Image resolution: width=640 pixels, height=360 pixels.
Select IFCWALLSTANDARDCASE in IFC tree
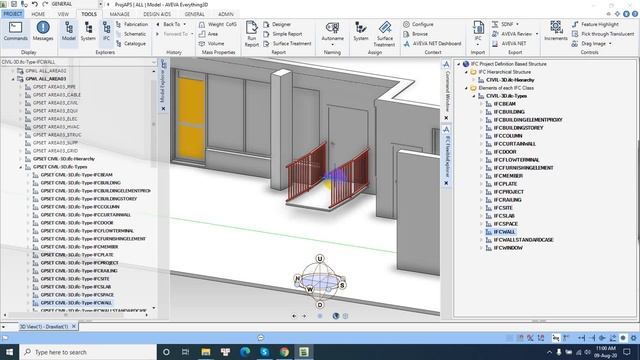pyautogui.click(x=523, y=240)
